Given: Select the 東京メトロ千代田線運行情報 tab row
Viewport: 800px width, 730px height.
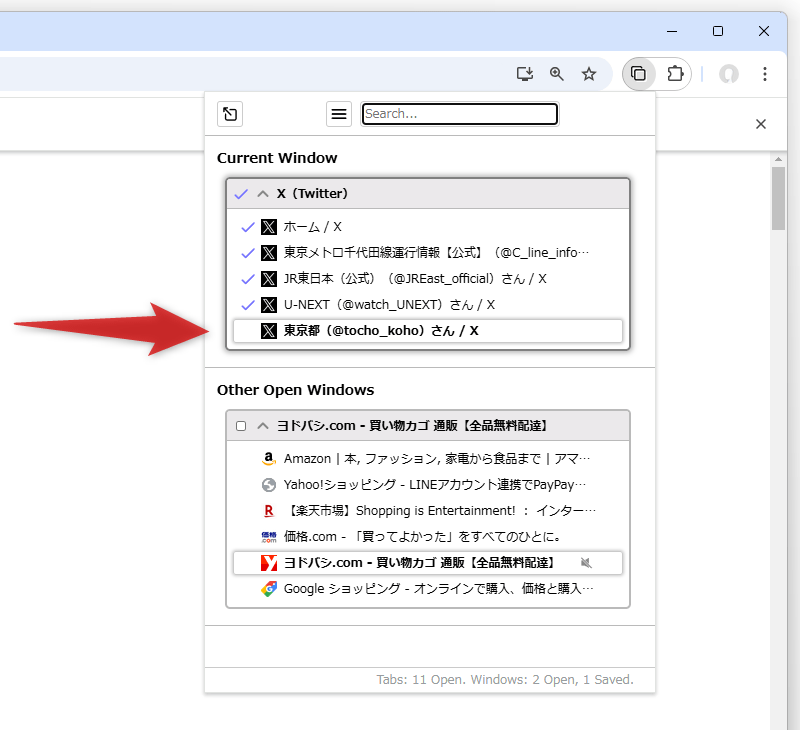Looking at the screenshot, I should pos(428,253).
